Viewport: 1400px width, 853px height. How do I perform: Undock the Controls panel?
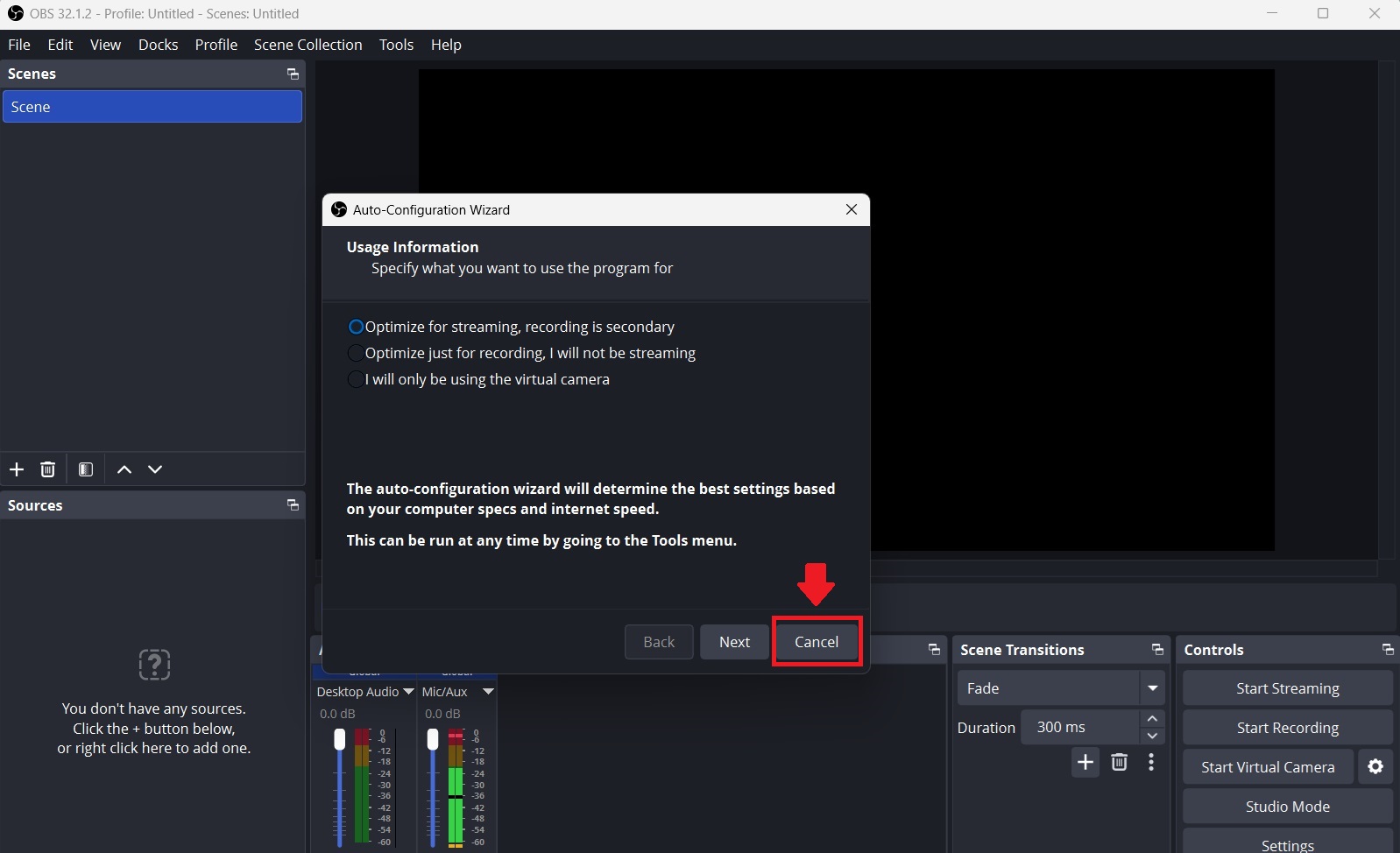click(1388, 650)
